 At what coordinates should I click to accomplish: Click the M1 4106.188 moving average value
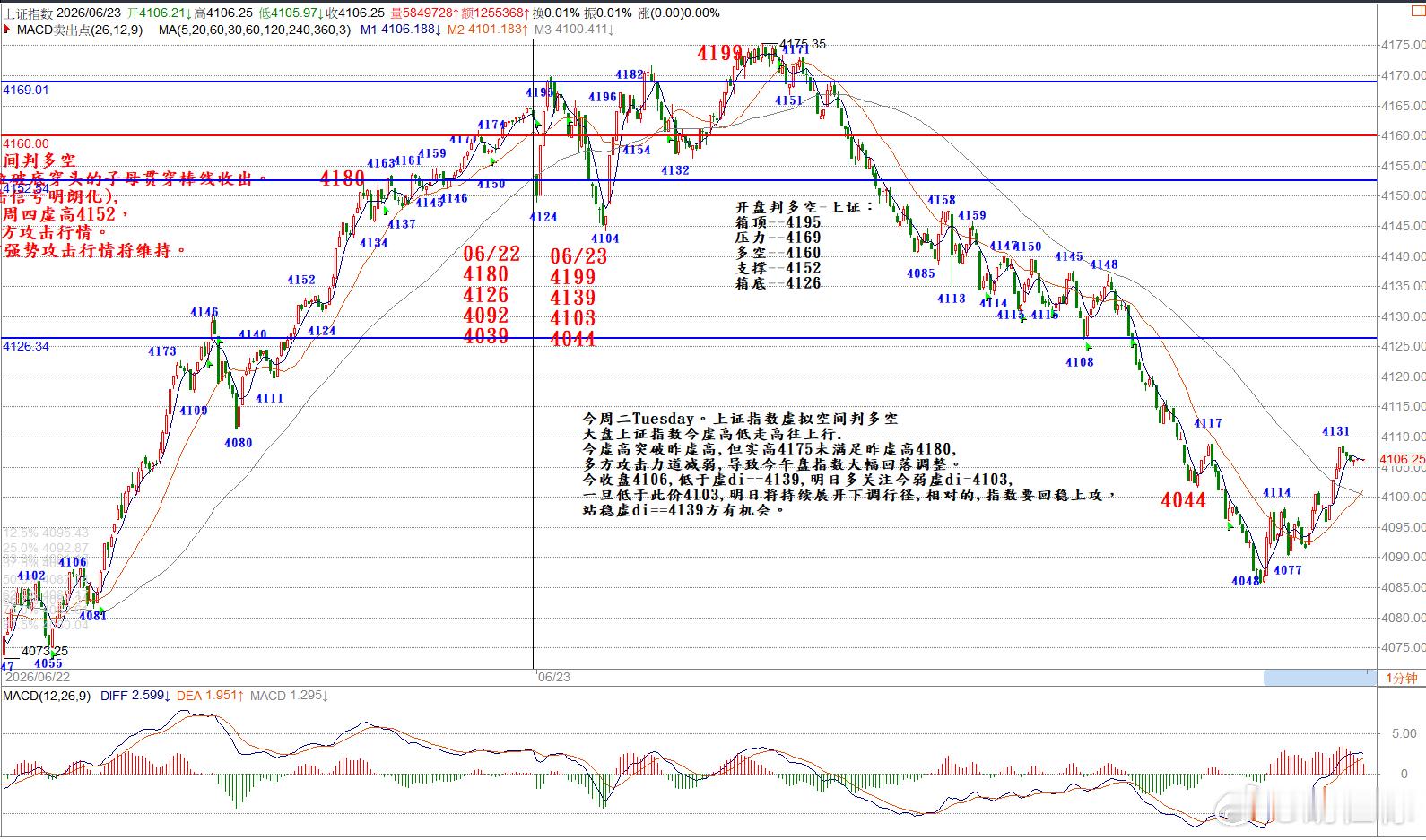tap(400, 30)
